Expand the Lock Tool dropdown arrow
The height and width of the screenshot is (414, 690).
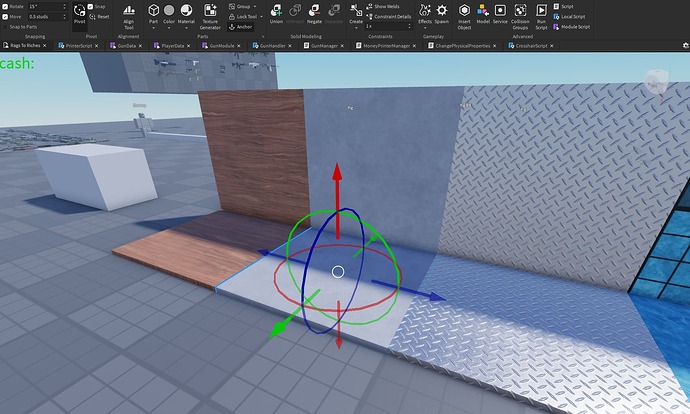261,17
